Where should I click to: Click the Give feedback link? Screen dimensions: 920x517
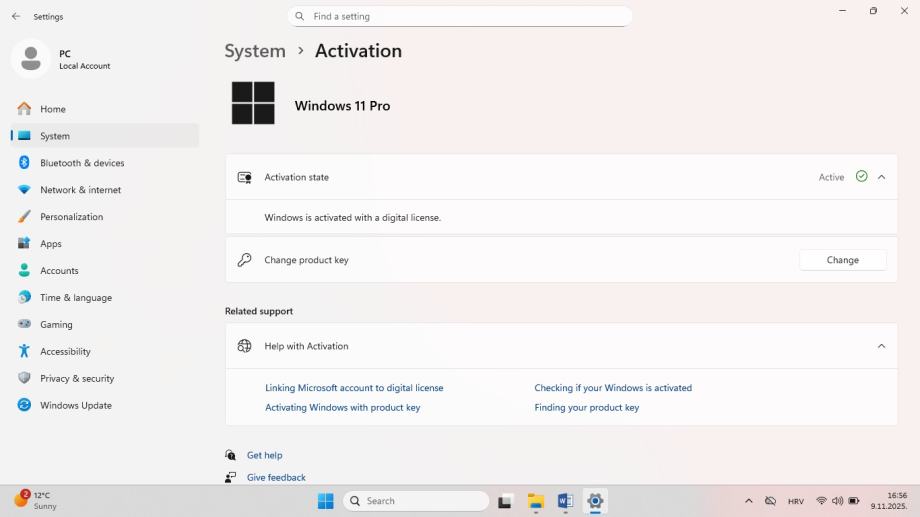pyautogui.click(x=276, y=477)
